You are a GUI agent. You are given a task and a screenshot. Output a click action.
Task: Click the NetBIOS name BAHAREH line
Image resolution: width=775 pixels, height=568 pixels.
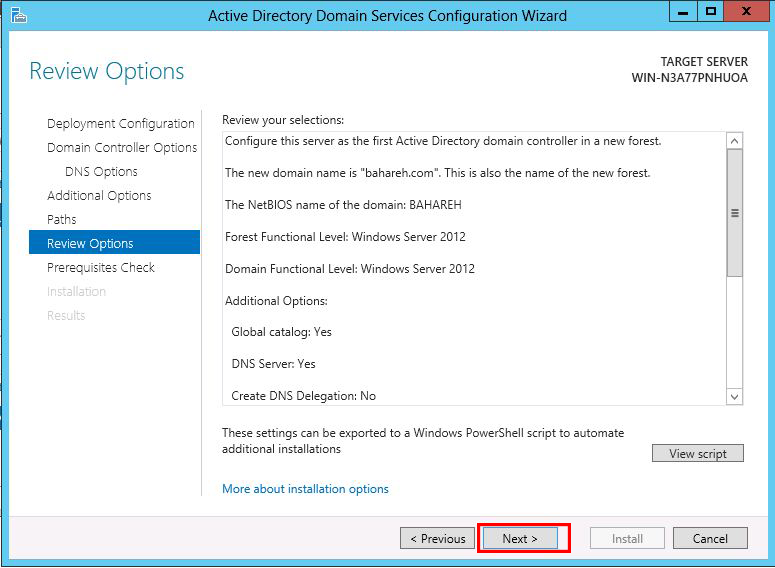tap(343, 205)
